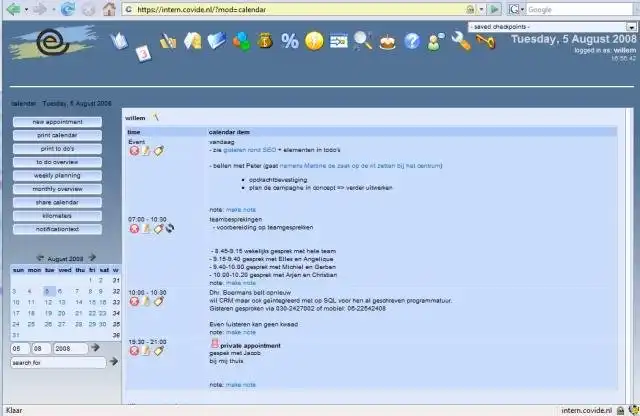Click the tag icon of the Event entry
This screenshot has height=416, width=640.
point(158,151)
